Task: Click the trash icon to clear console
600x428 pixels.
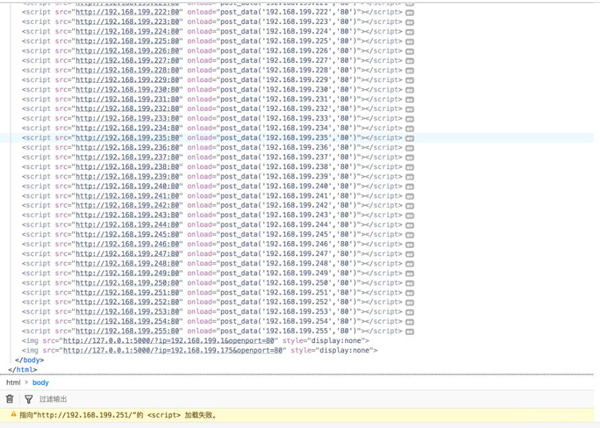Action: coord(10,399)
